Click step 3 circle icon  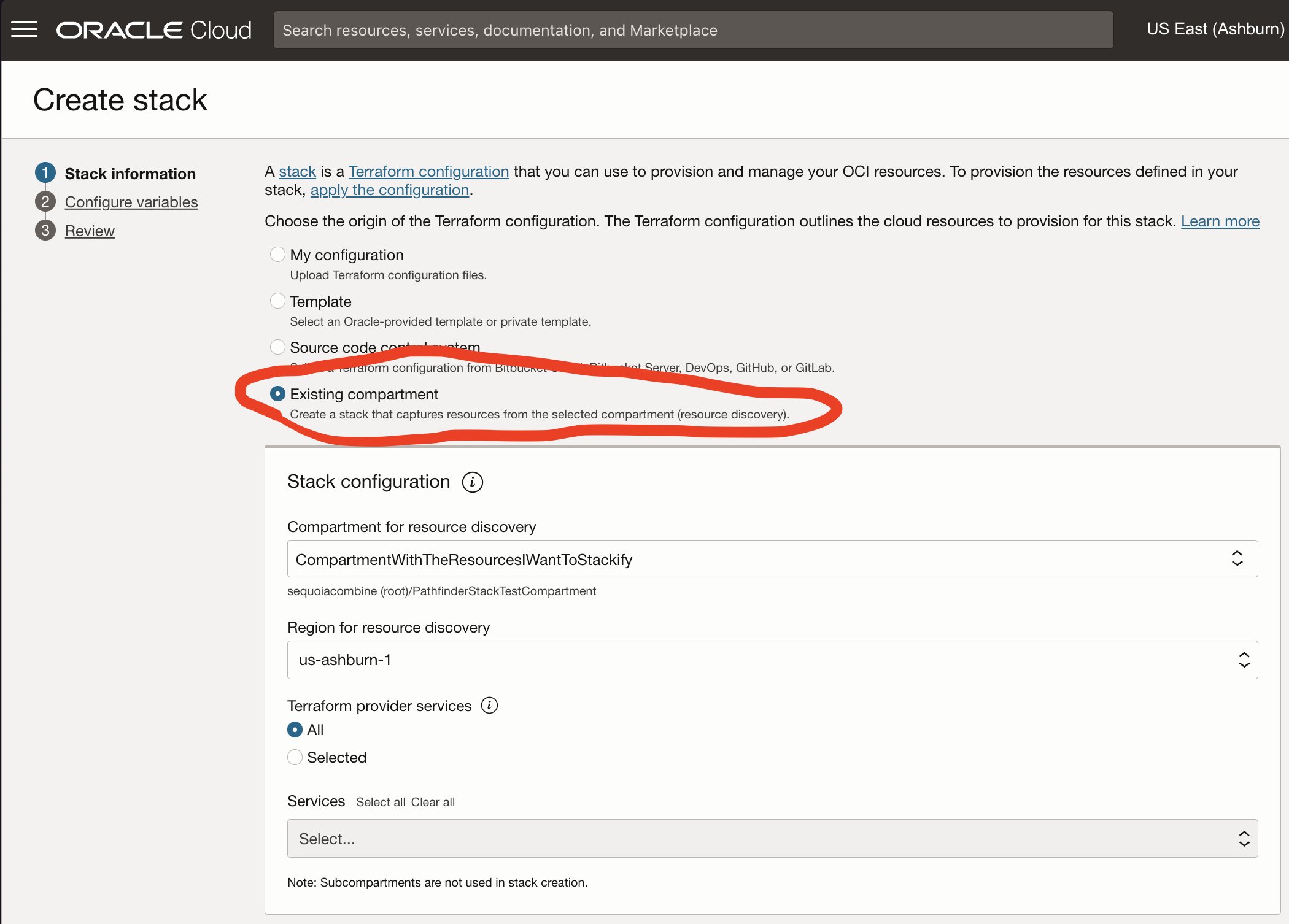[45, 230]
